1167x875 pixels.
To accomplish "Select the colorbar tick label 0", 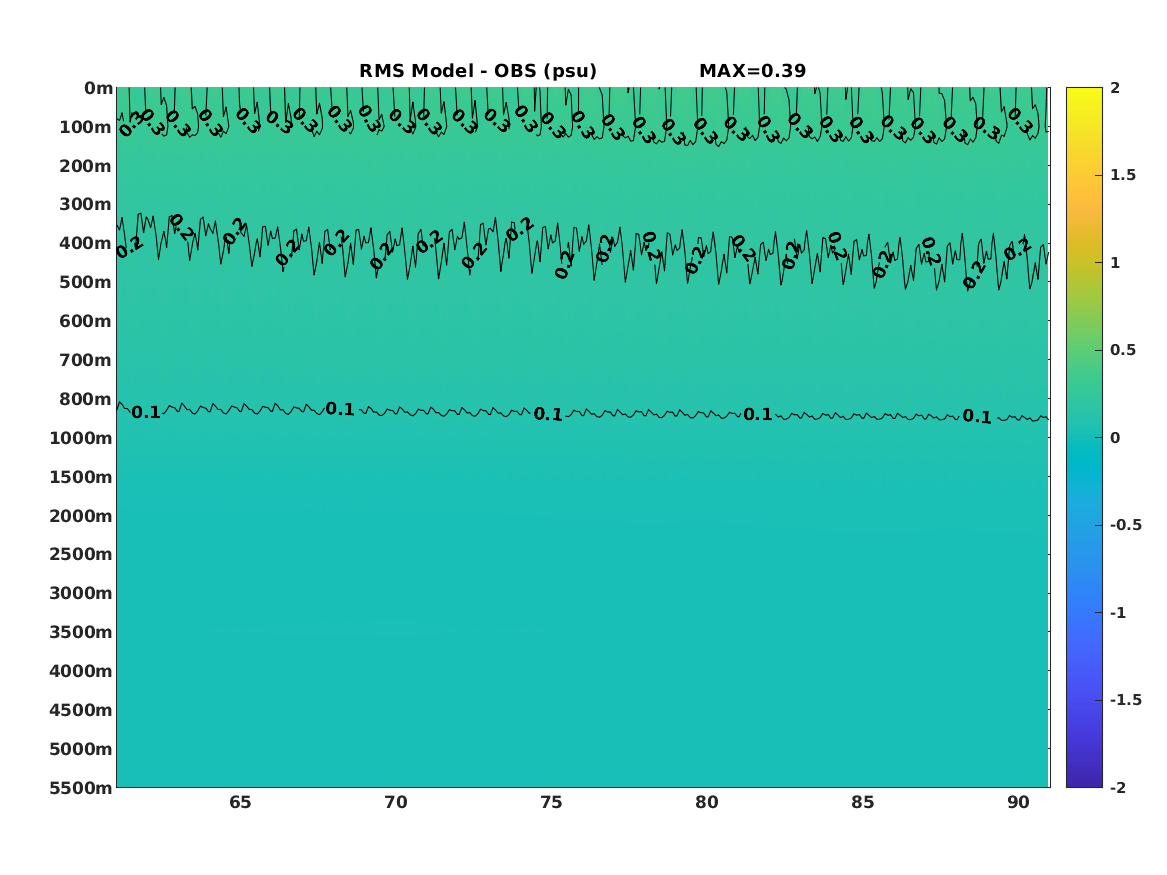I will tap(1115, 438).
